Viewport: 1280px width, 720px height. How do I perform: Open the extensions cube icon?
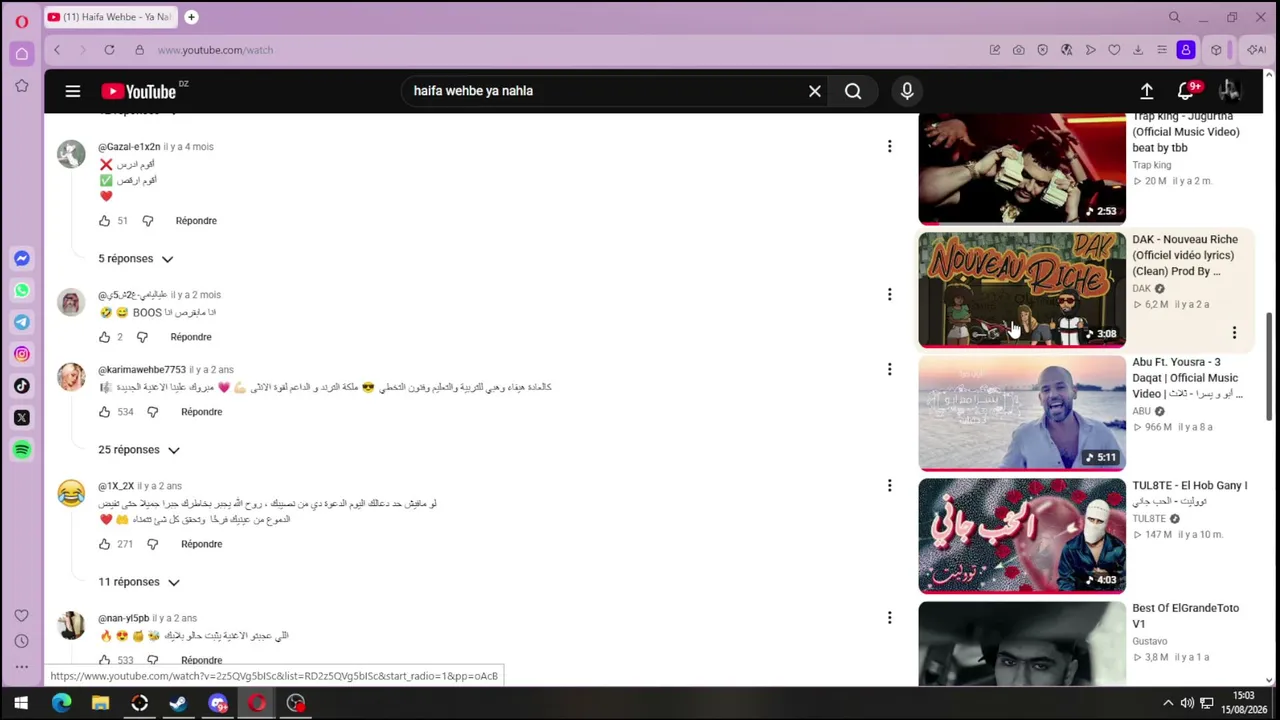point(1216,50)
